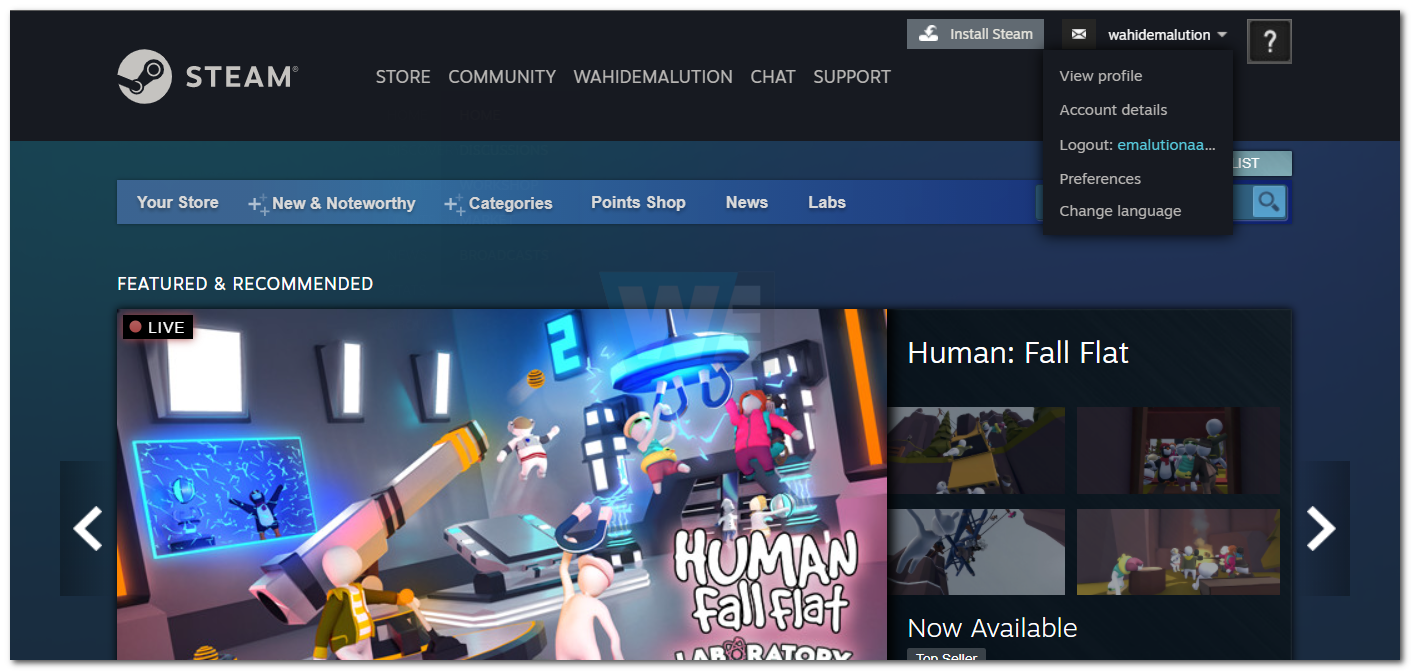Open notifications via the envelope icon
The height and width of the screenshot is (671, 1411).
(1078, 33)
